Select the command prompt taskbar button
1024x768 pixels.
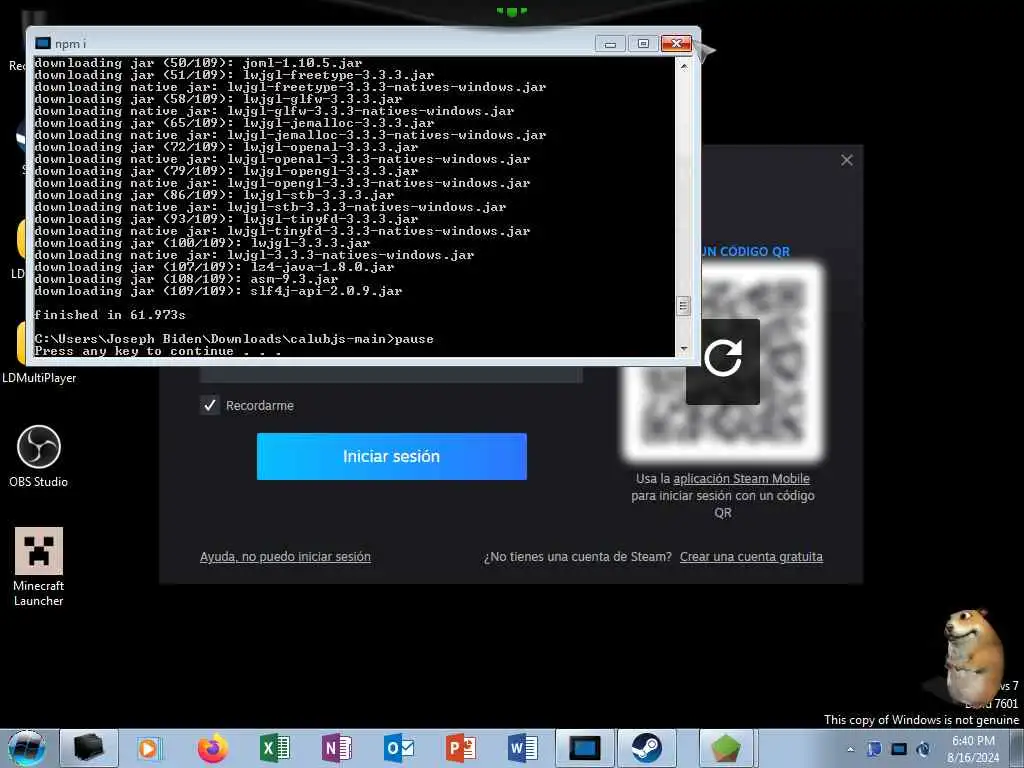(584, 748)
